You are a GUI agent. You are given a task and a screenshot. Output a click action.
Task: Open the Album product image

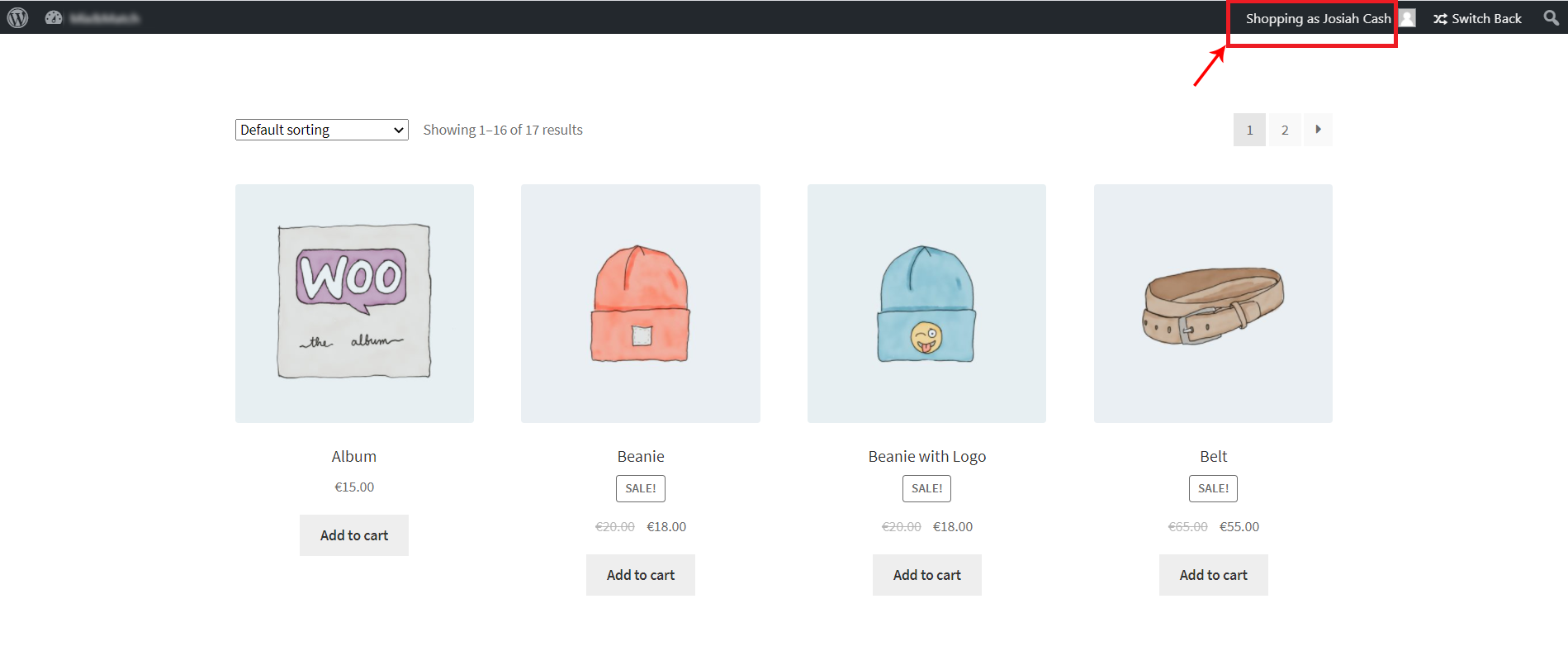(x=354, y=303)
